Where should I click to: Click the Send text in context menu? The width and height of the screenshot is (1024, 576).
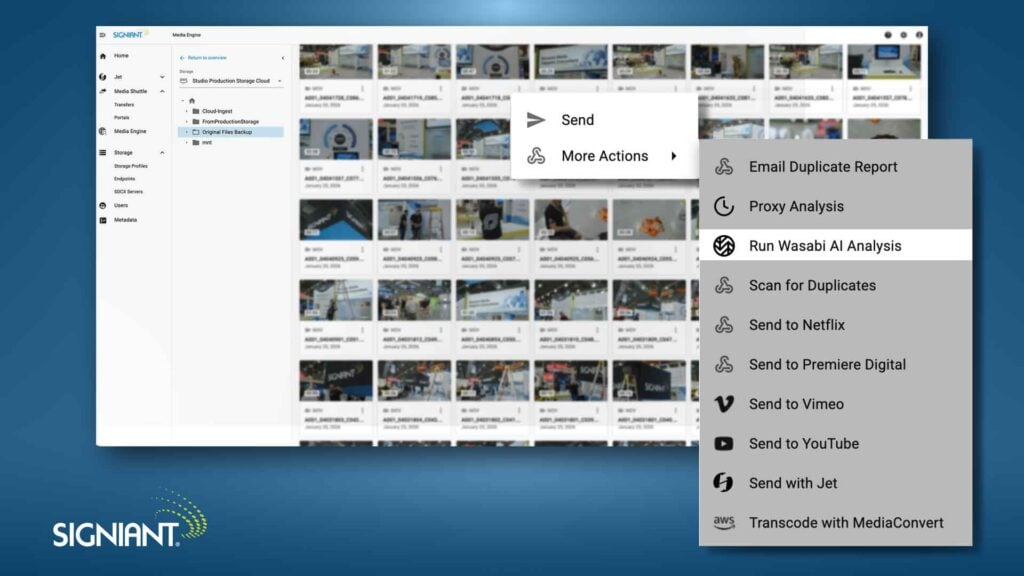(577, 120)
